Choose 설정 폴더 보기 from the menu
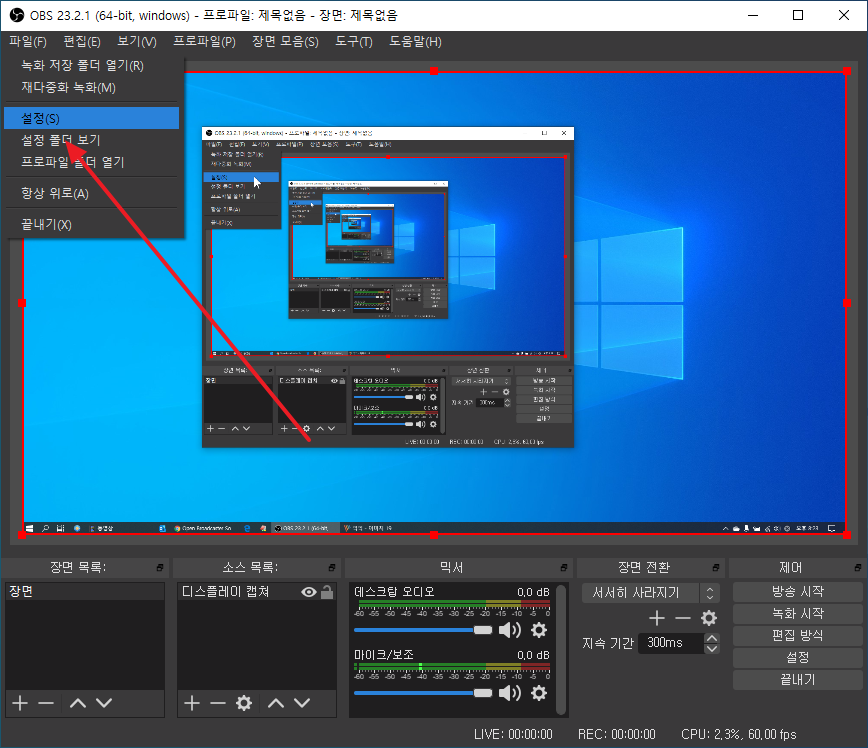The width and height of the screenshot is (868, 748). tap(91, 140)
